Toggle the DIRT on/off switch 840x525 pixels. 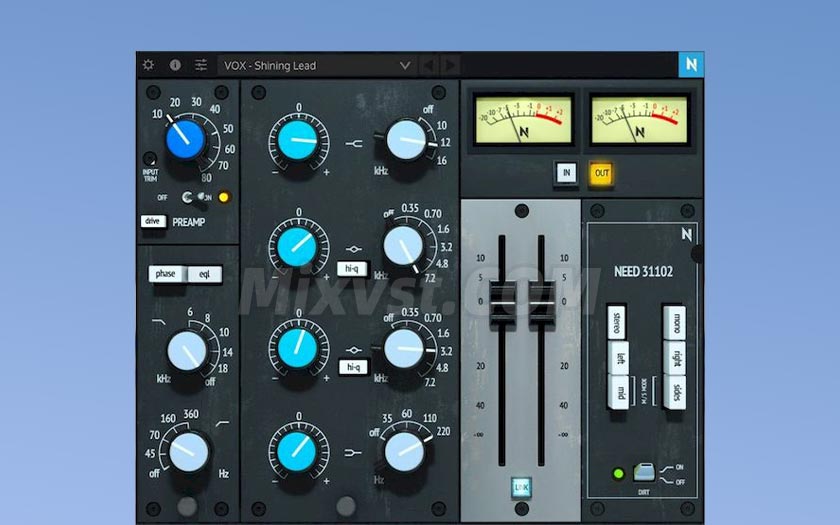pyautogui.click(x=644, y=471)
